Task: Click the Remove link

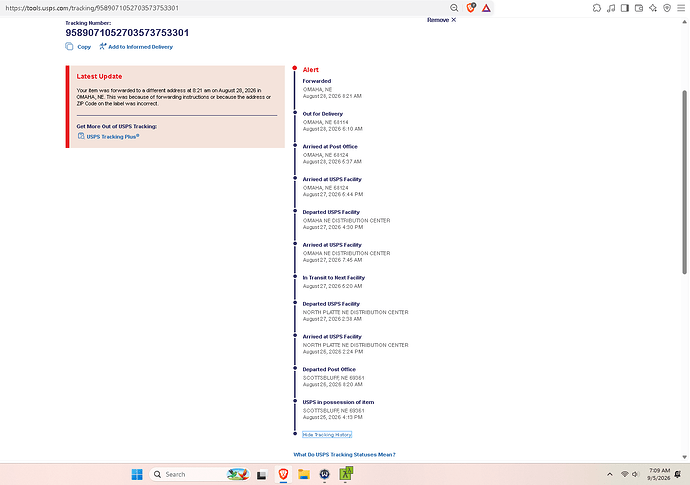Action: (438, 20)
